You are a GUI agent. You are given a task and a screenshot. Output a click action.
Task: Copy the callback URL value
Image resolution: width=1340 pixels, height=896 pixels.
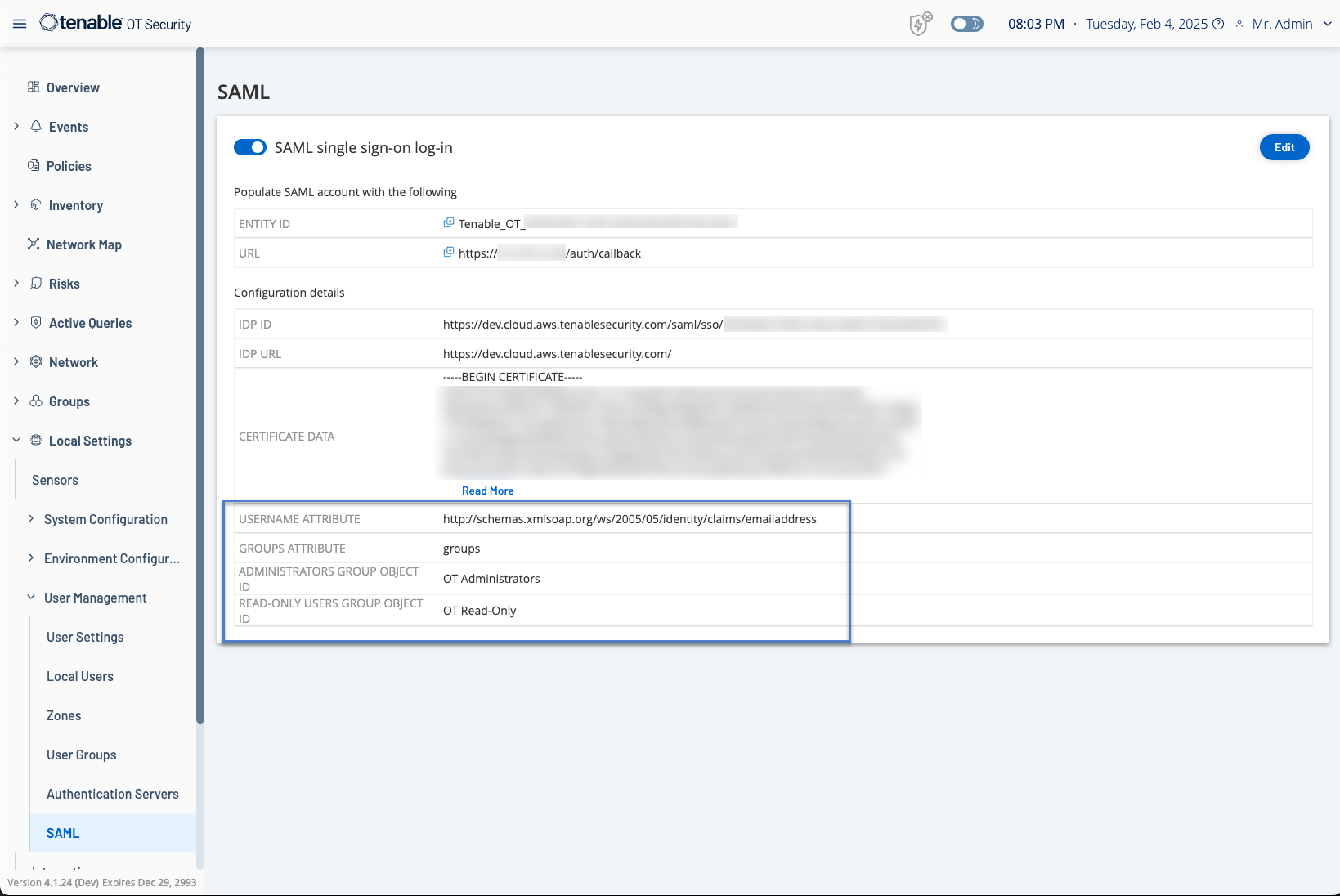448,253
